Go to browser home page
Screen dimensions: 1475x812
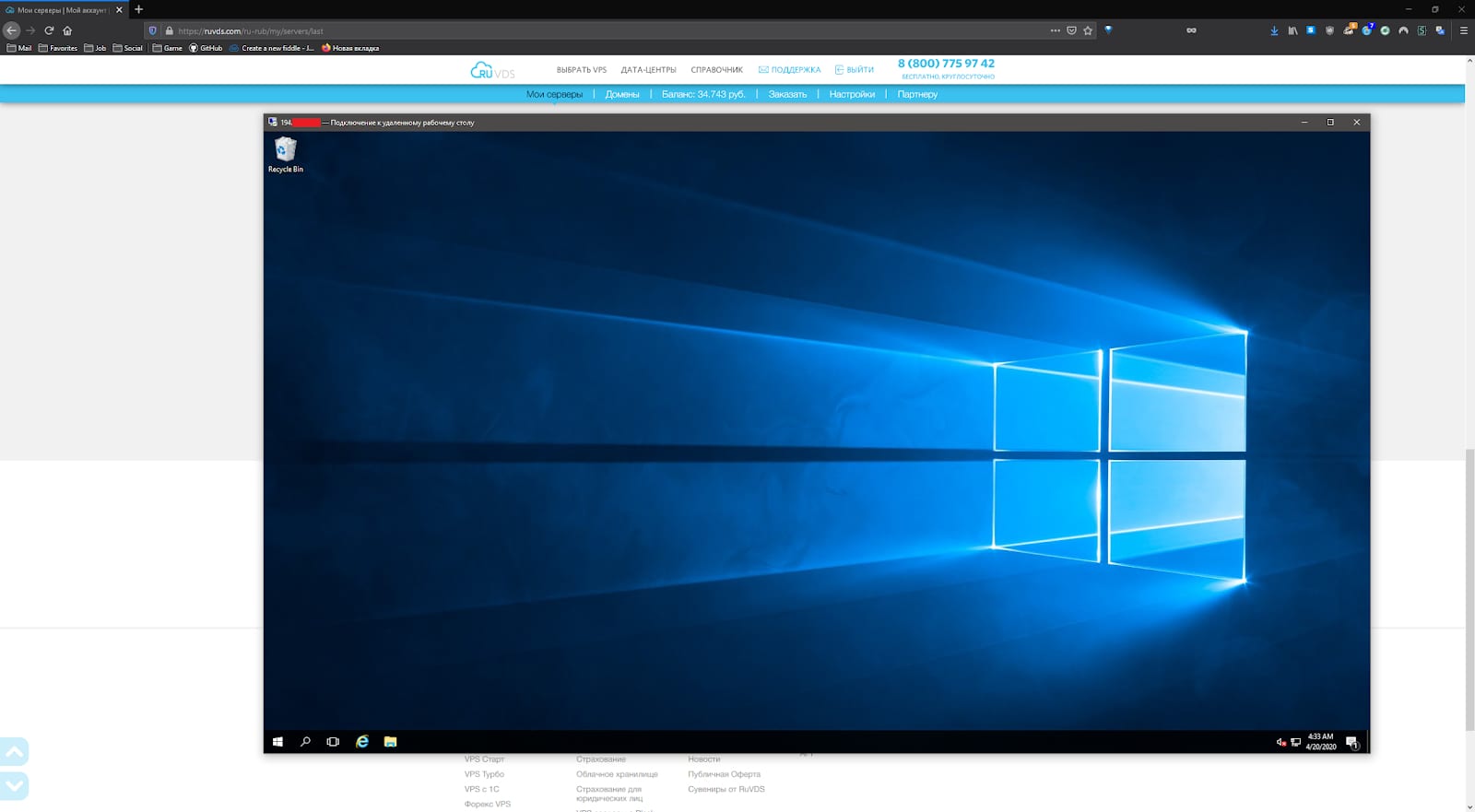(x=67, y=30)
